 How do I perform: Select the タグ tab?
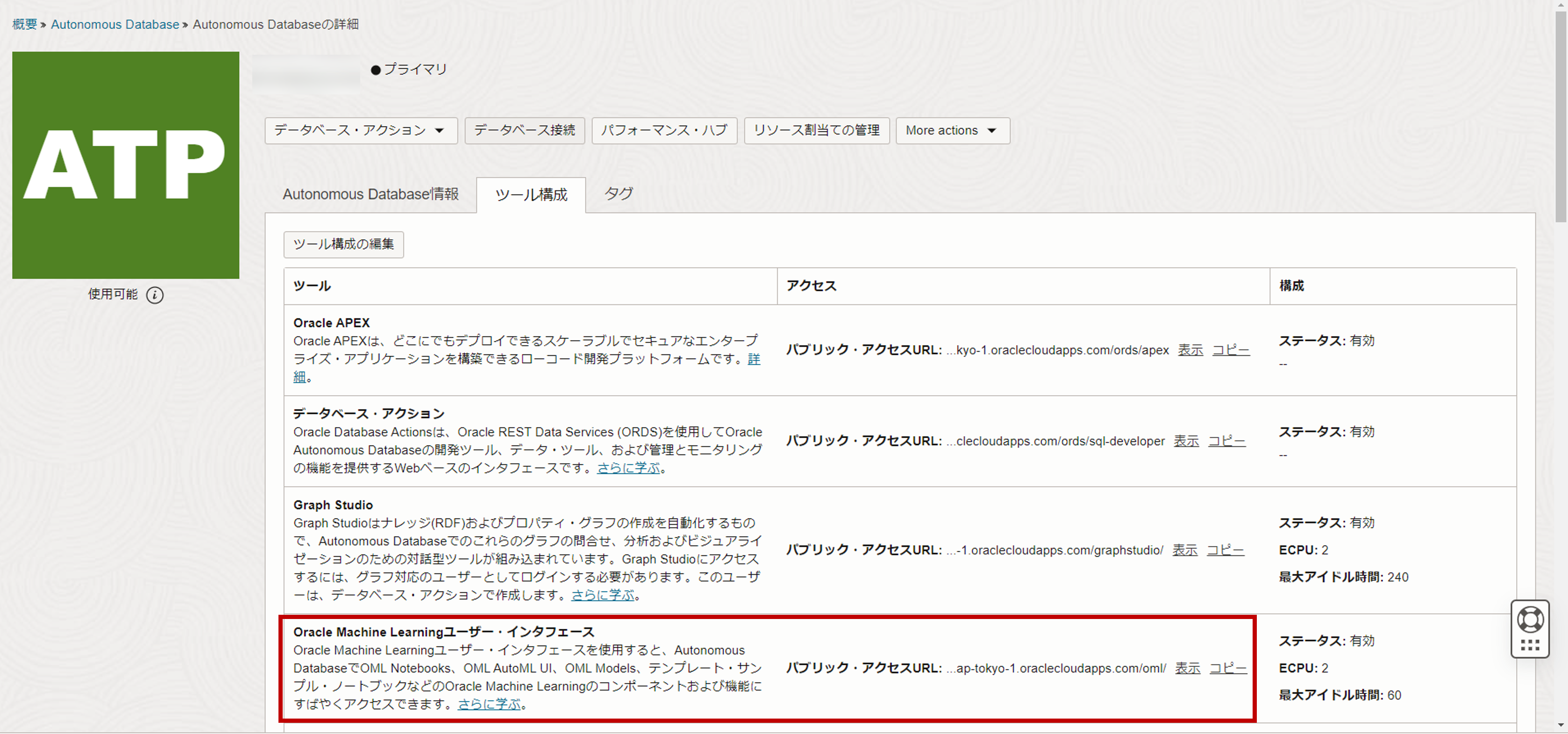pyautogui.click(x=618, y=194)
